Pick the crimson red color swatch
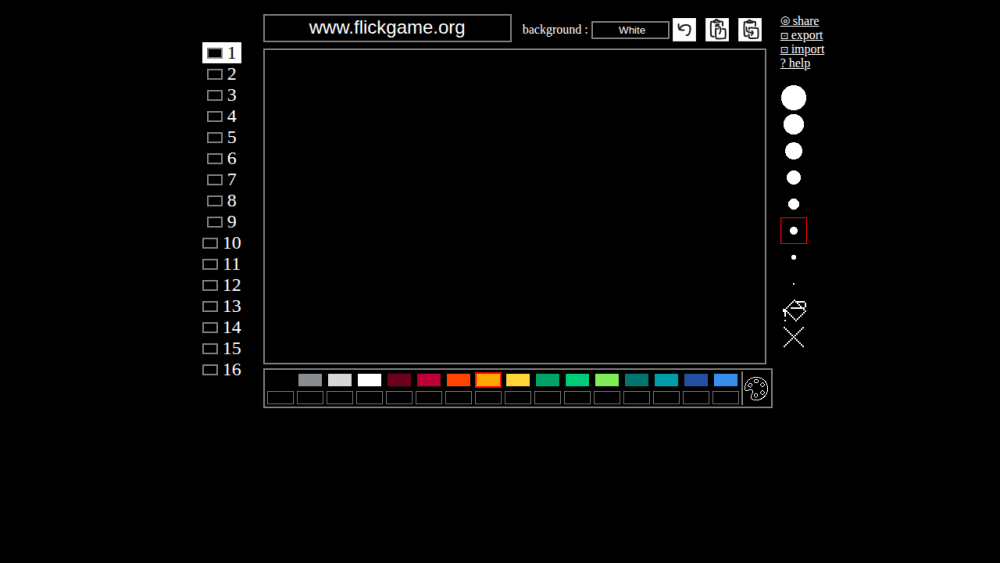 click(429, 380)
